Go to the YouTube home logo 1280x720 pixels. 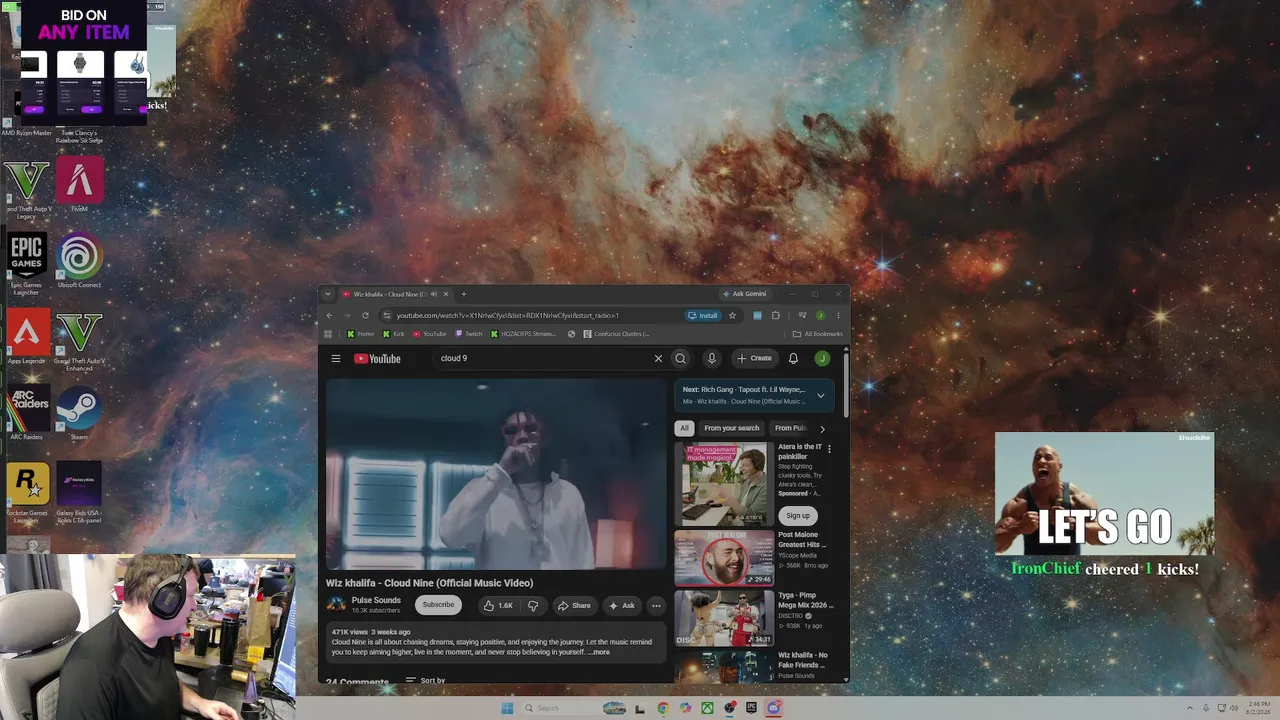(x=377, y=359)
